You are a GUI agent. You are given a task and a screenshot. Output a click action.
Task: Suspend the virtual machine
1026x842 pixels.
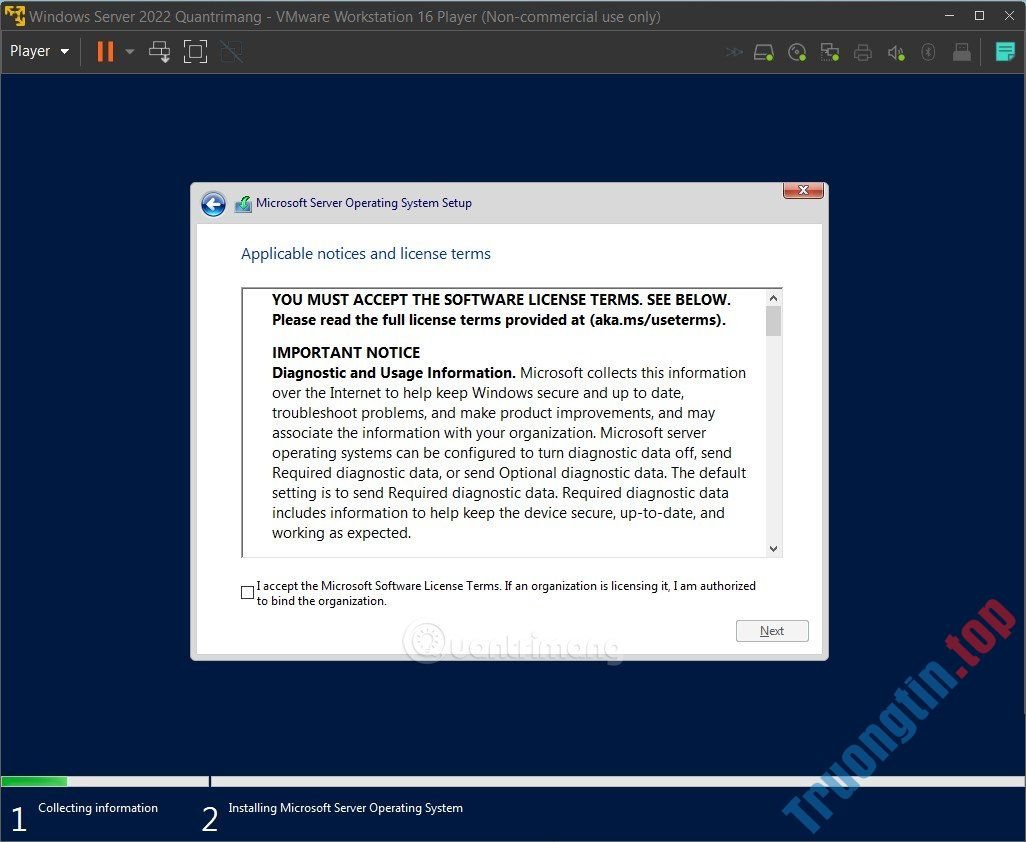click(x=104, y=51)
